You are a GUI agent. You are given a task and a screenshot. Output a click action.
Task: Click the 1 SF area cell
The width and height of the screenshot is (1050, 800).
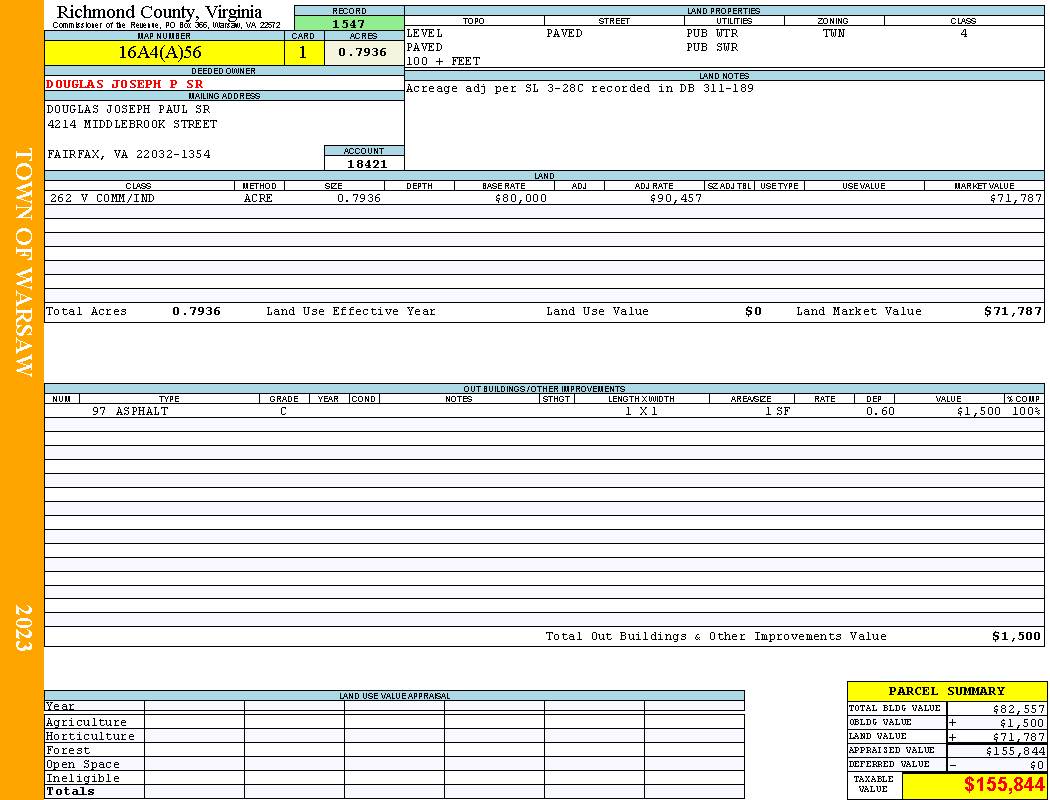pyautogui.click(x=777, y=412)
